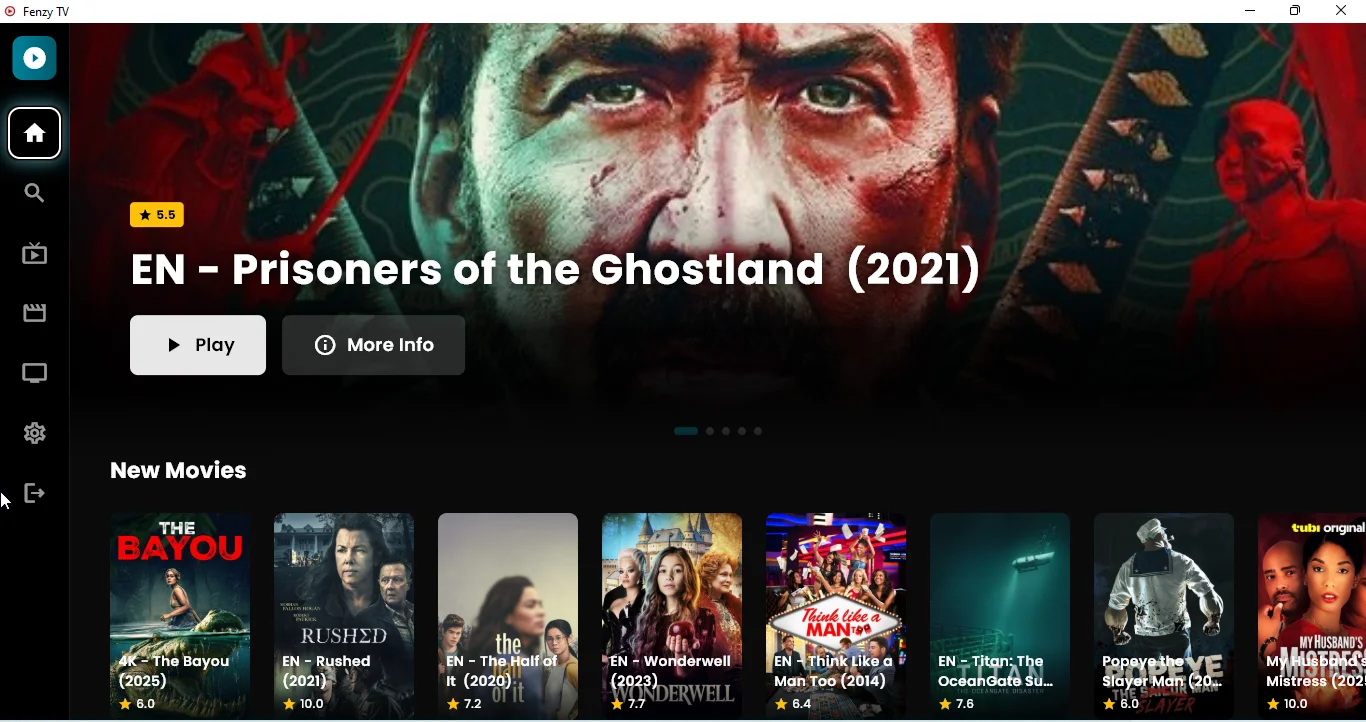Play Prisoners of the Ghostland

click(x=198, y=346)
